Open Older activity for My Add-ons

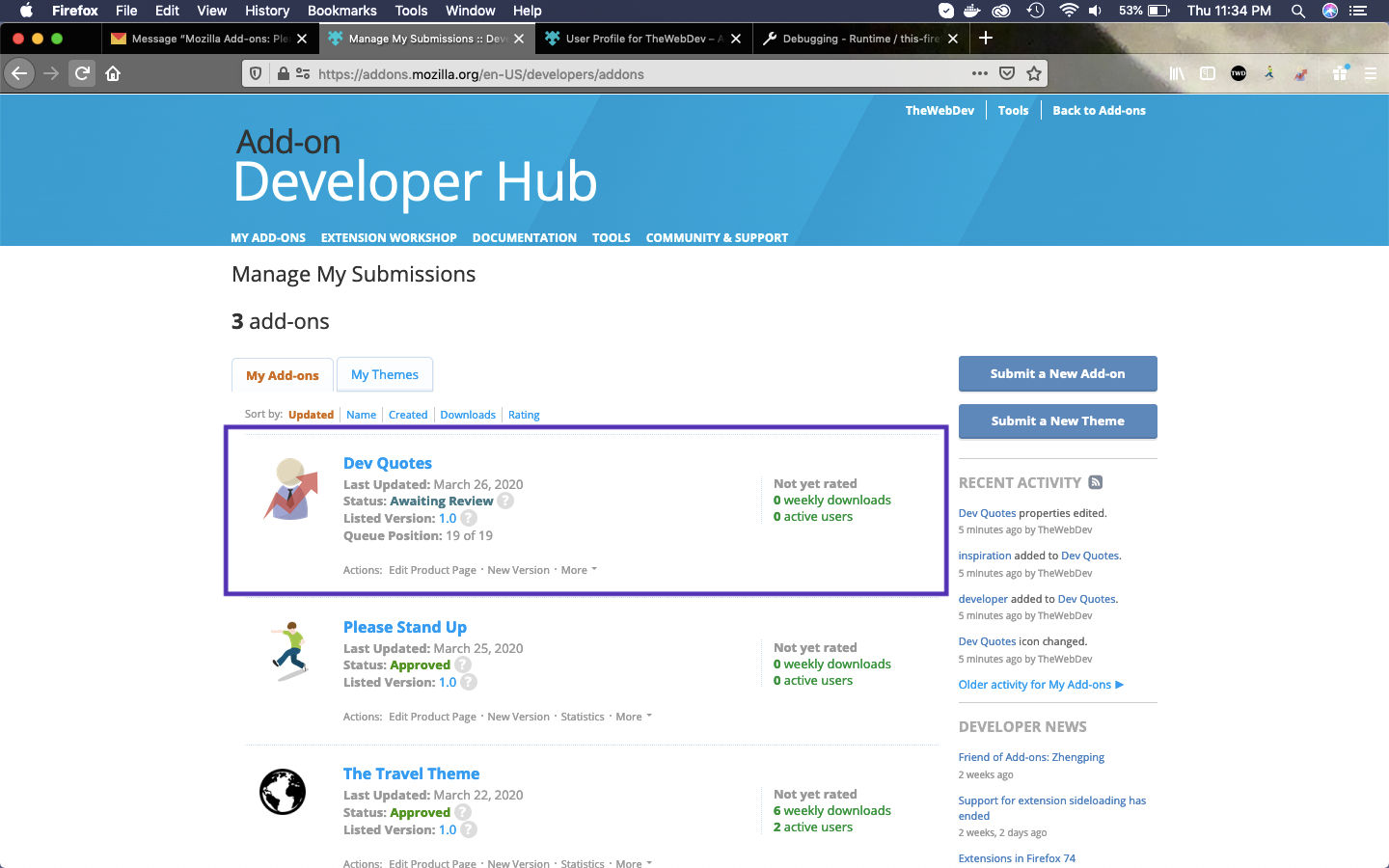tap(1041, 685)
